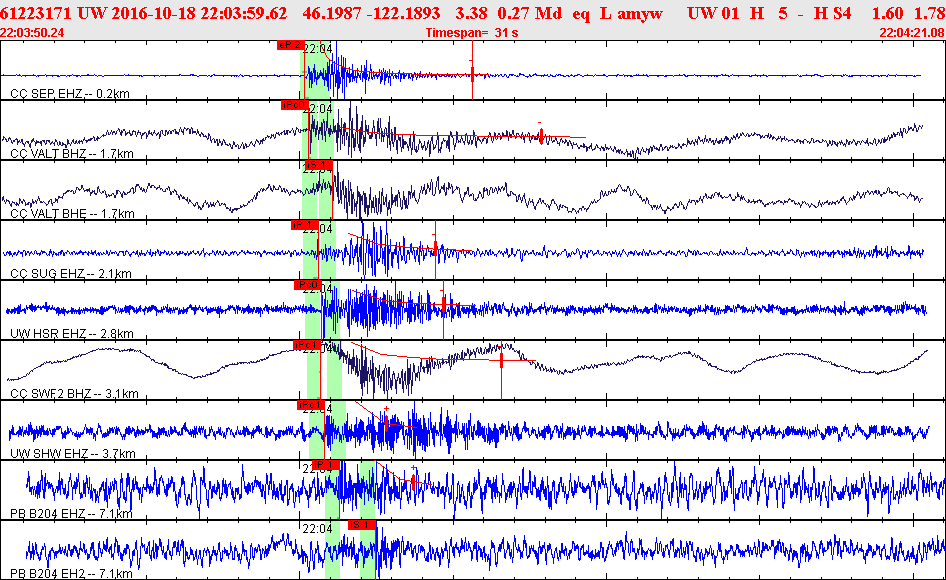
Task: Click the PB B204 EH2 station label
Action: pyautogui.click(x=71, y=573)
